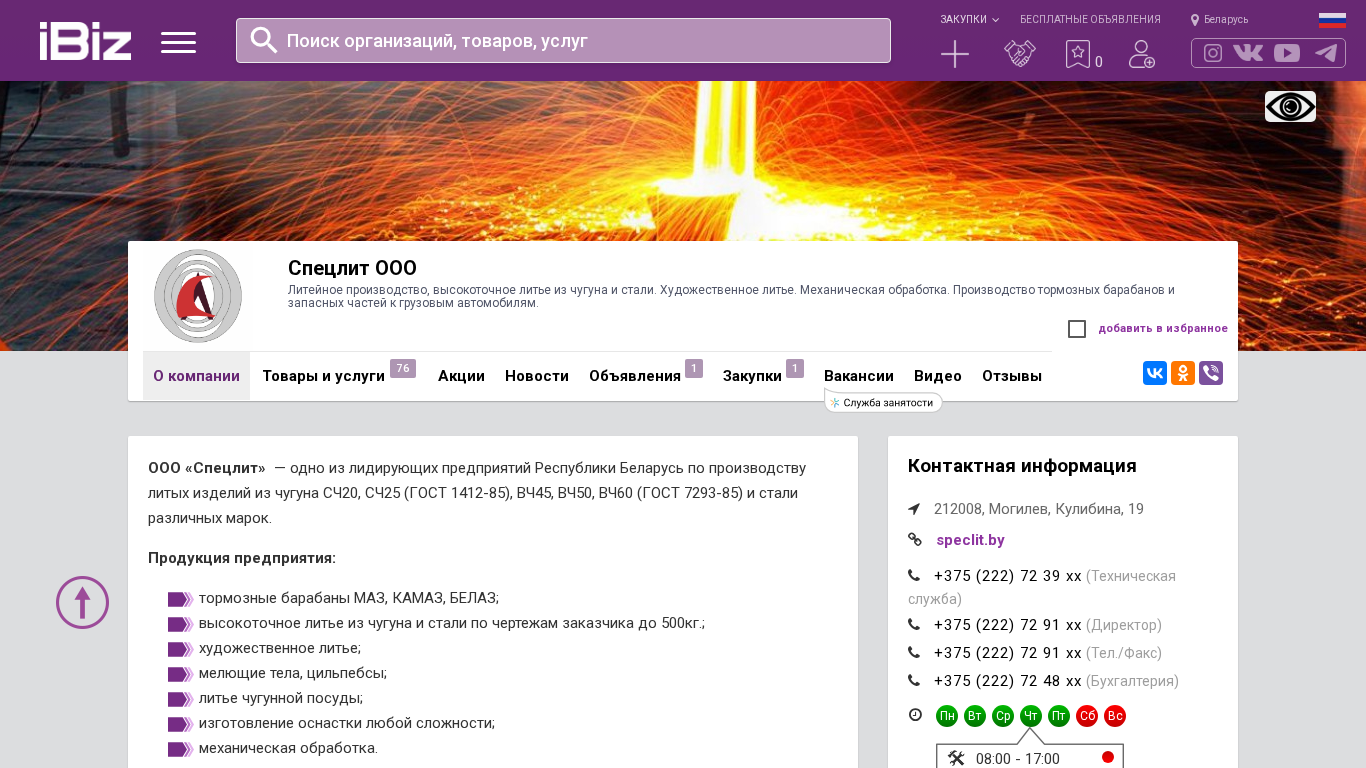The width and height of the screenshot is (1366, 768).
Task: Open the 'Бесплатные объявления' link
Action: pos(1090,19)
